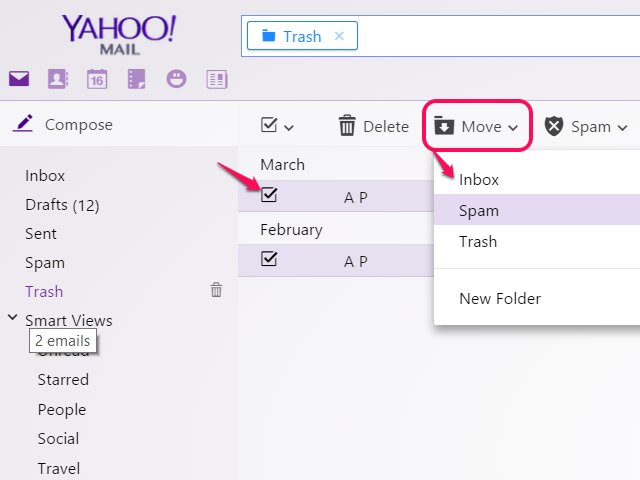640x480 pixels.
Task: Click the Smart Views heading
Action: point(69,320)
